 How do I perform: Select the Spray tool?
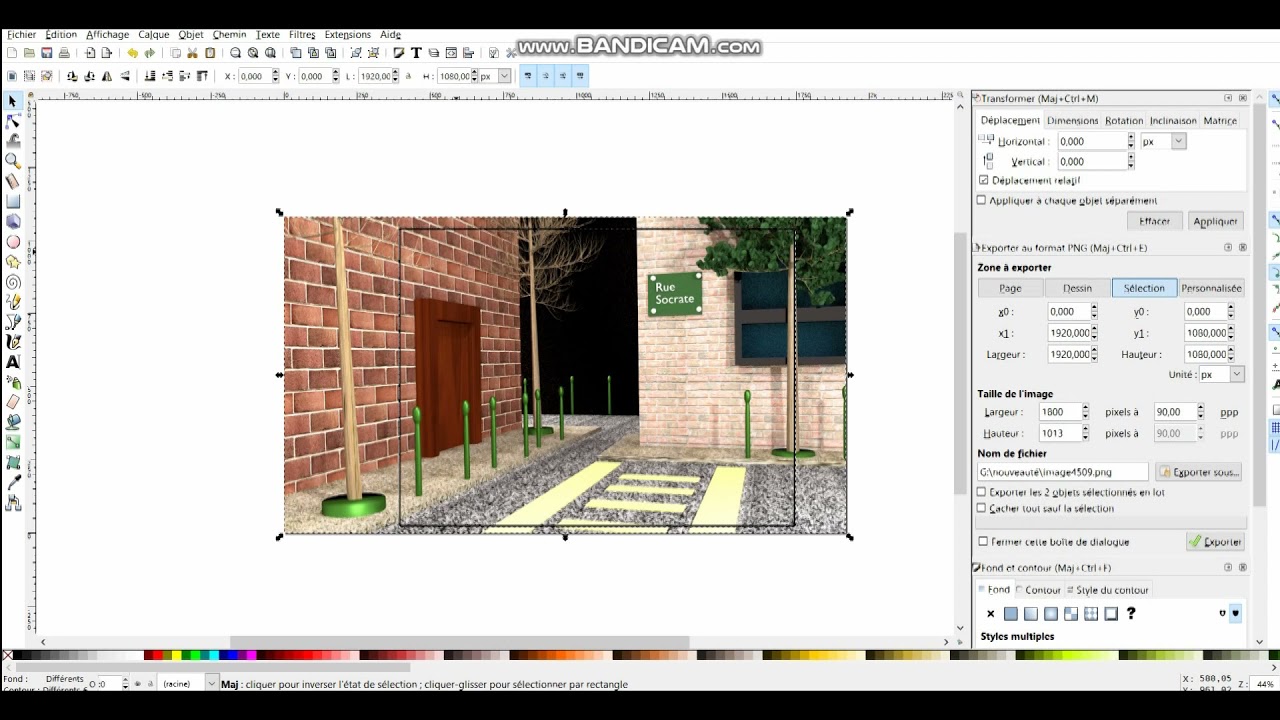[13, 382]
